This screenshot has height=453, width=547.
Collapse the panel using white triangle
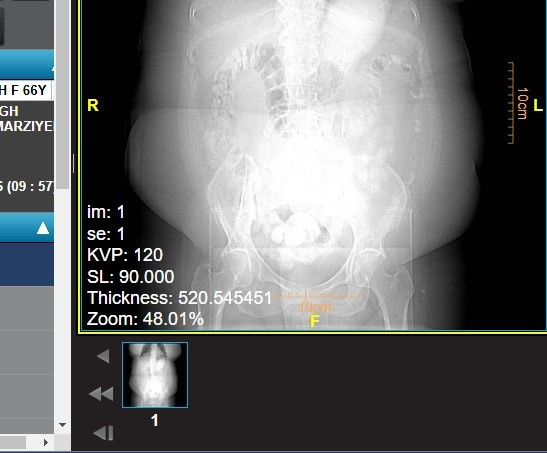tap(43, 228)
